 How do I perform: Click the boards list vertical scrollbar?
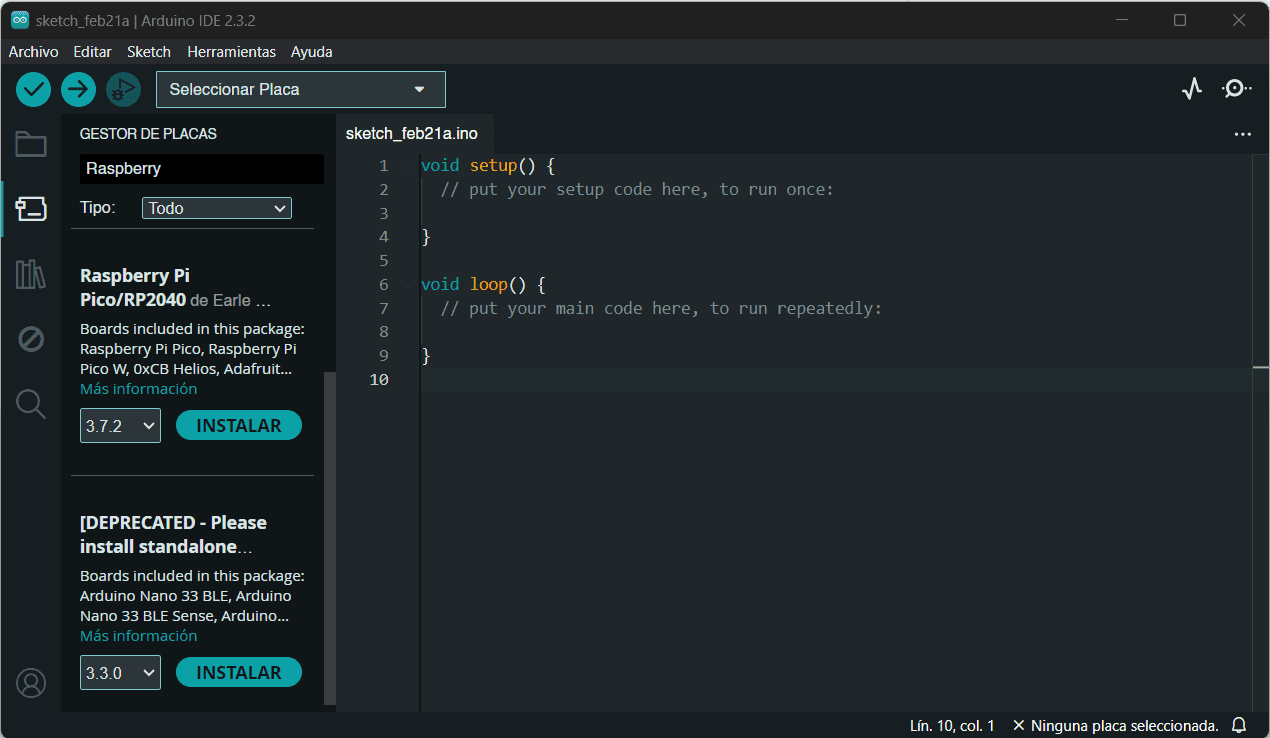[x=330, y=538]
